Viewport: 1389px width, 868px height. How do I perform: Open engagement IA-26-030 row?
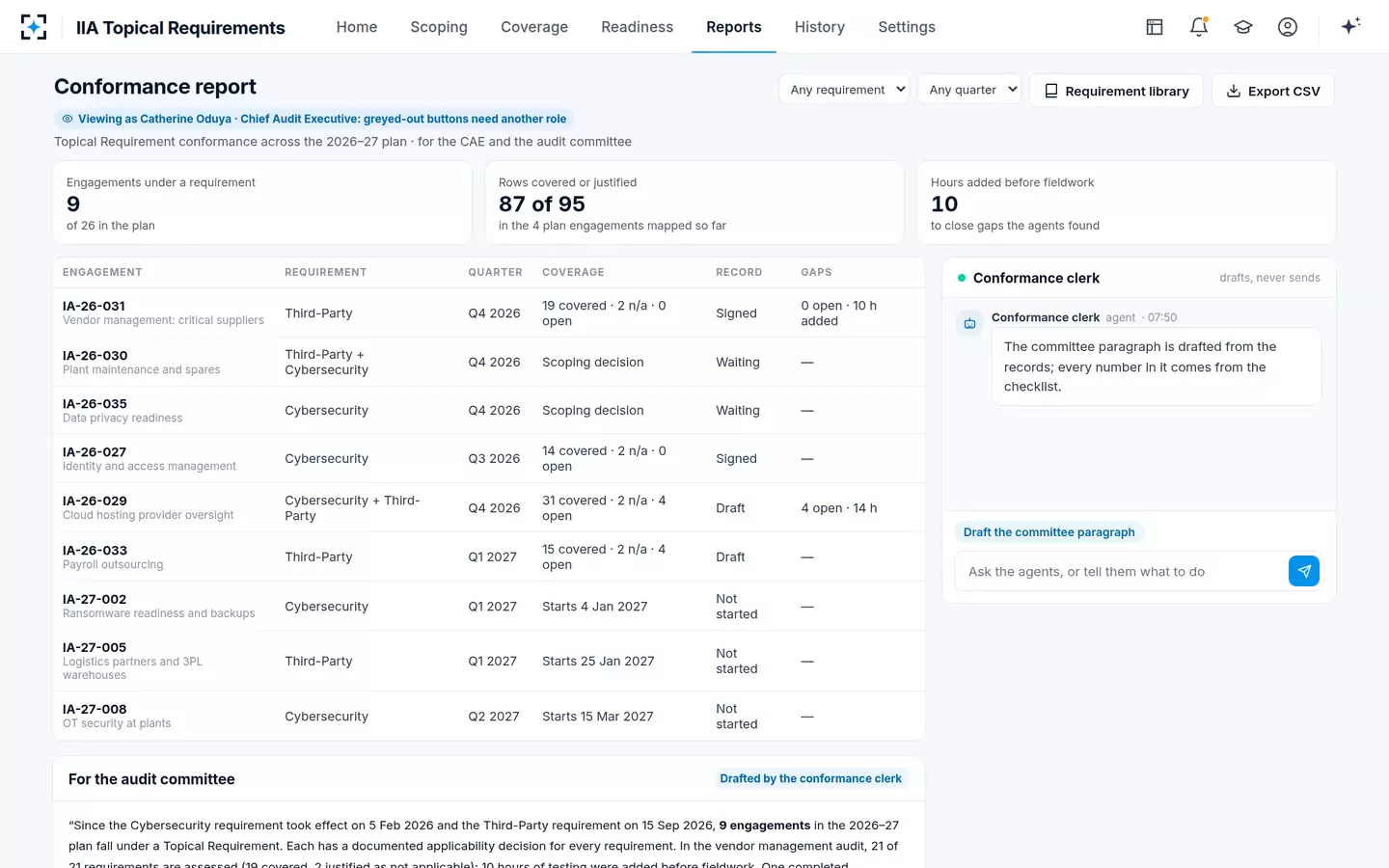coord(489,362)
